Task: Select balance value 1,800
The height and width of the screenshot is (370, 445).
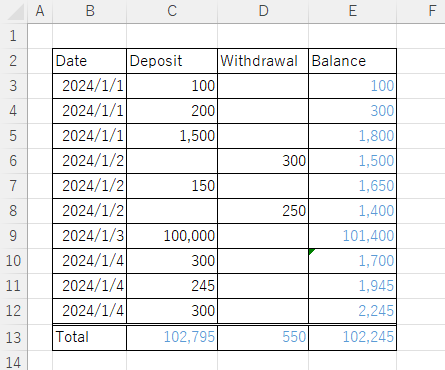Action: [353, 136]
